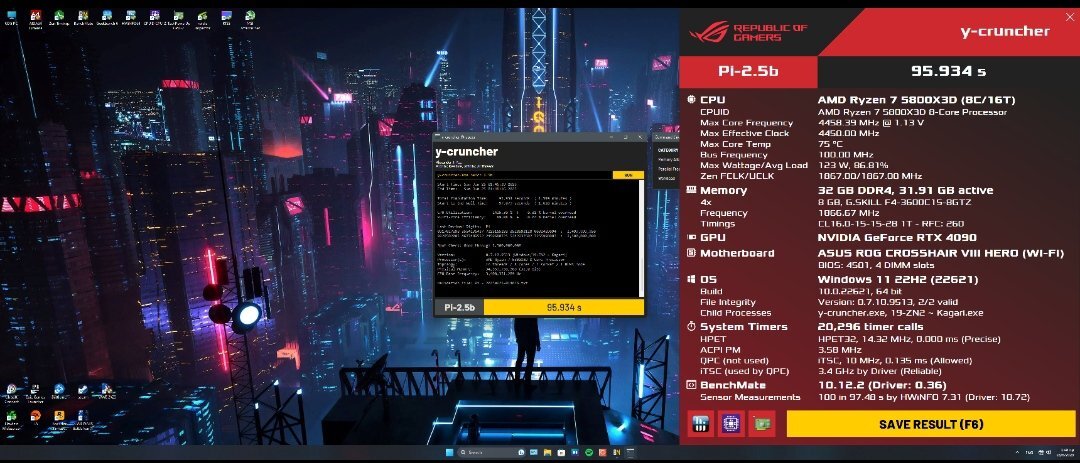The width and height of the screenshot is (1080, 463).
Task: Select the Max Core Temp value '75 °C'
Action: coord(830,144)
